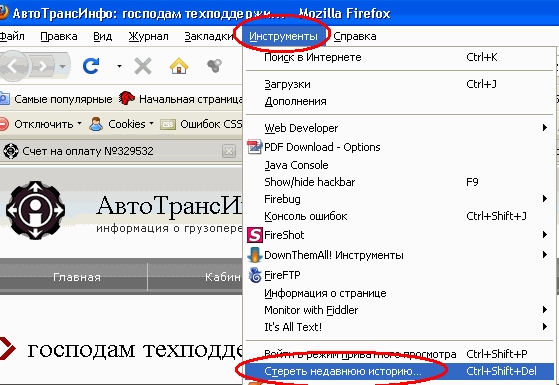This screenshot has height=385, width=559.
Task: Select Войти в режим приватного просмотра
Action: click(x=400, y=354)
